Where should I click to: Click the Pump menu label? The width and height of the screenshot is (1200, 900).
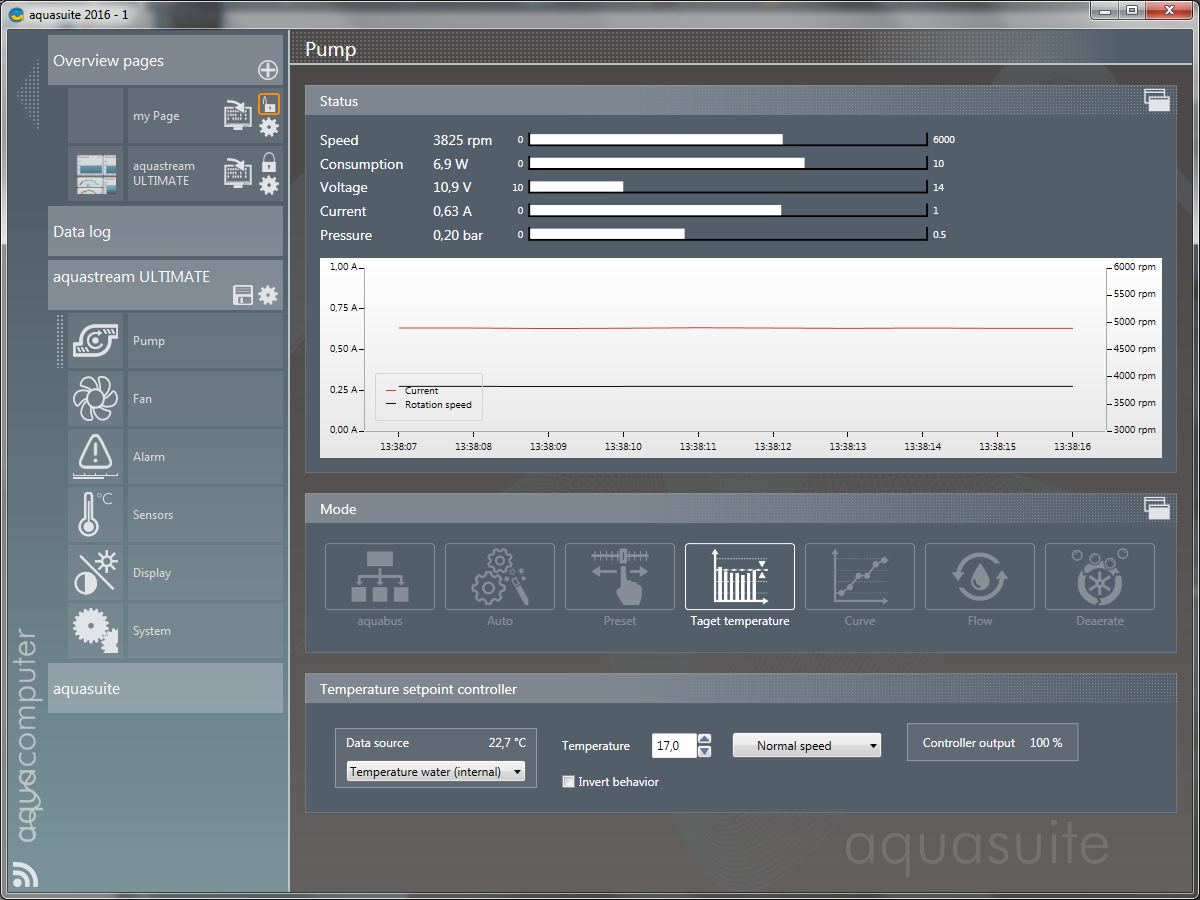[x=149, y=341]
